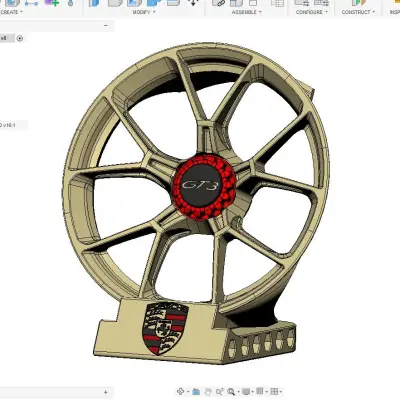
Task: Expand the ASSEMBLE dropdown menu
Action: (247, 12)
